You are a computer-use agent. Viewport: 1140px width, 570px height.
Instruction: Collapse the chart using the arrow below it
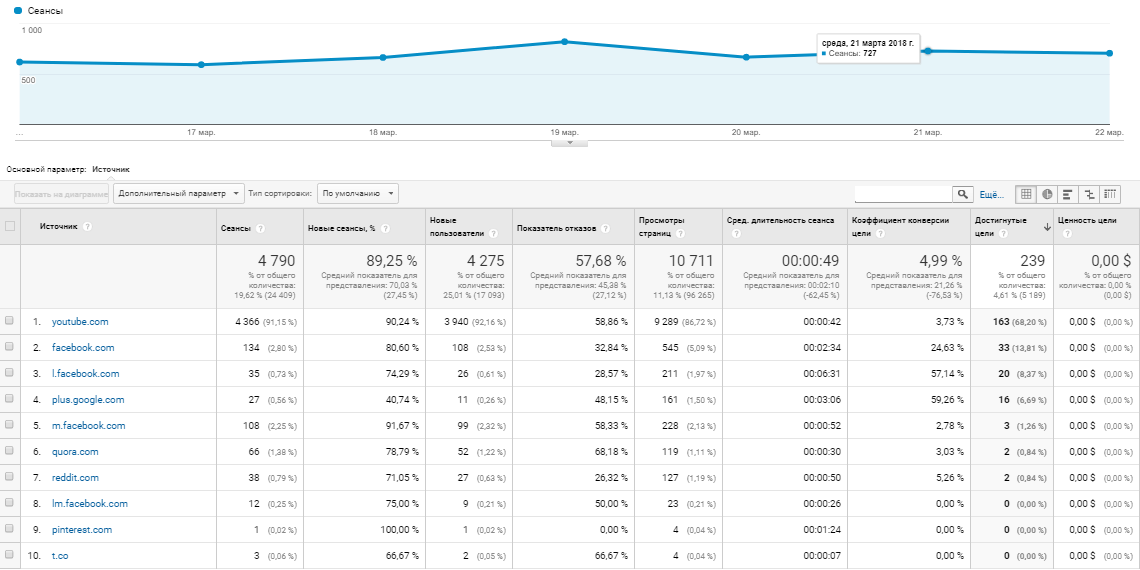pos(570,143)
